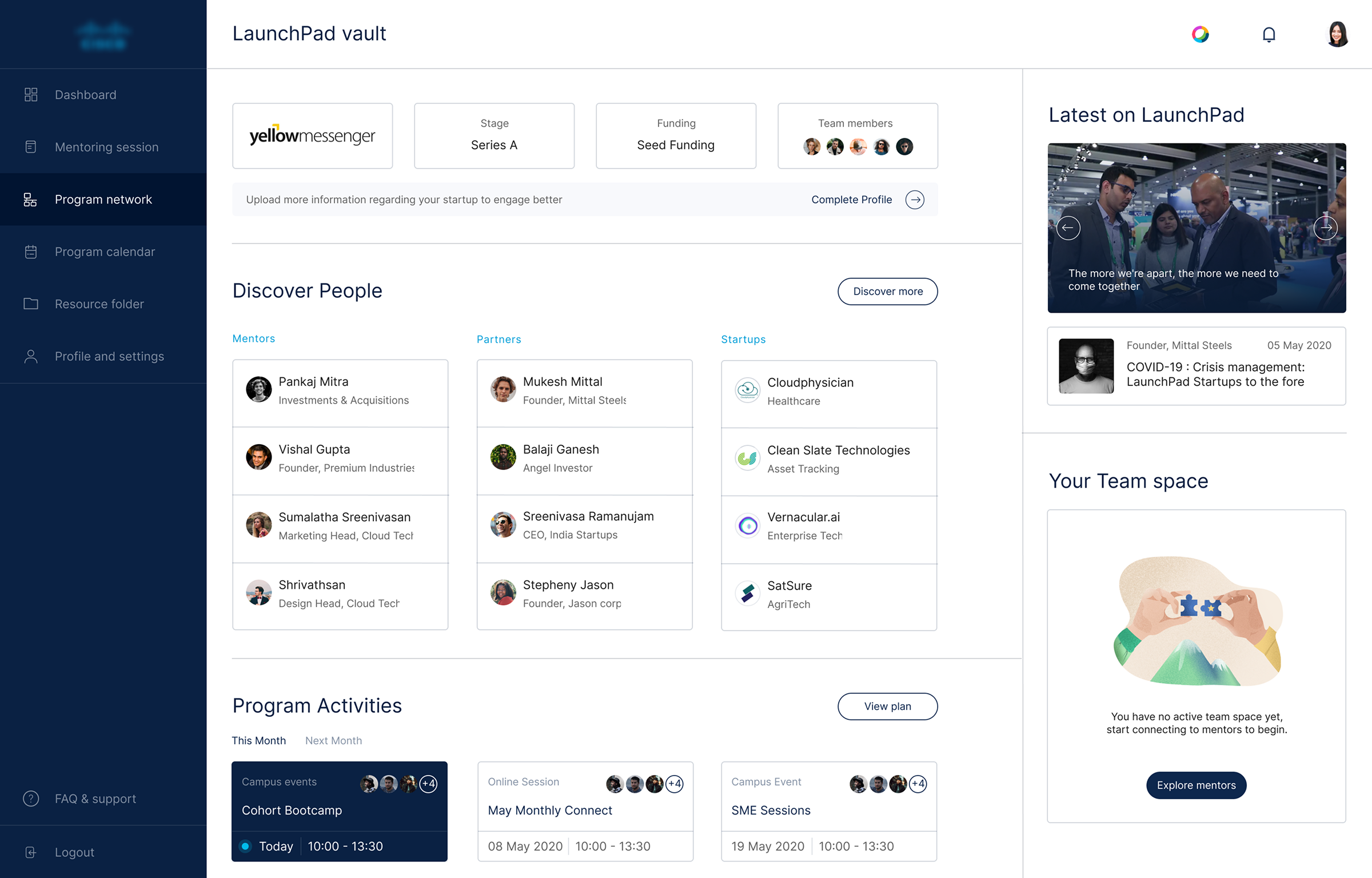Click masked man article thumbnail
The image size is (1372, 878).
coord(1086,366)
